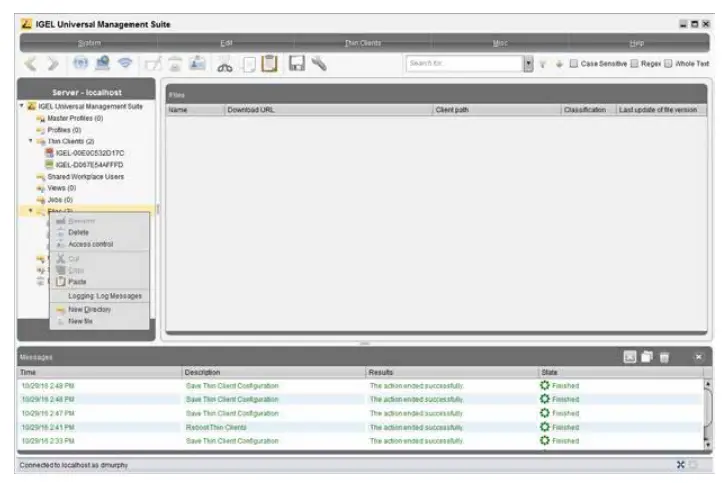
Task: Sort by the Download URL column header
Action: click(x=328, y=109)
